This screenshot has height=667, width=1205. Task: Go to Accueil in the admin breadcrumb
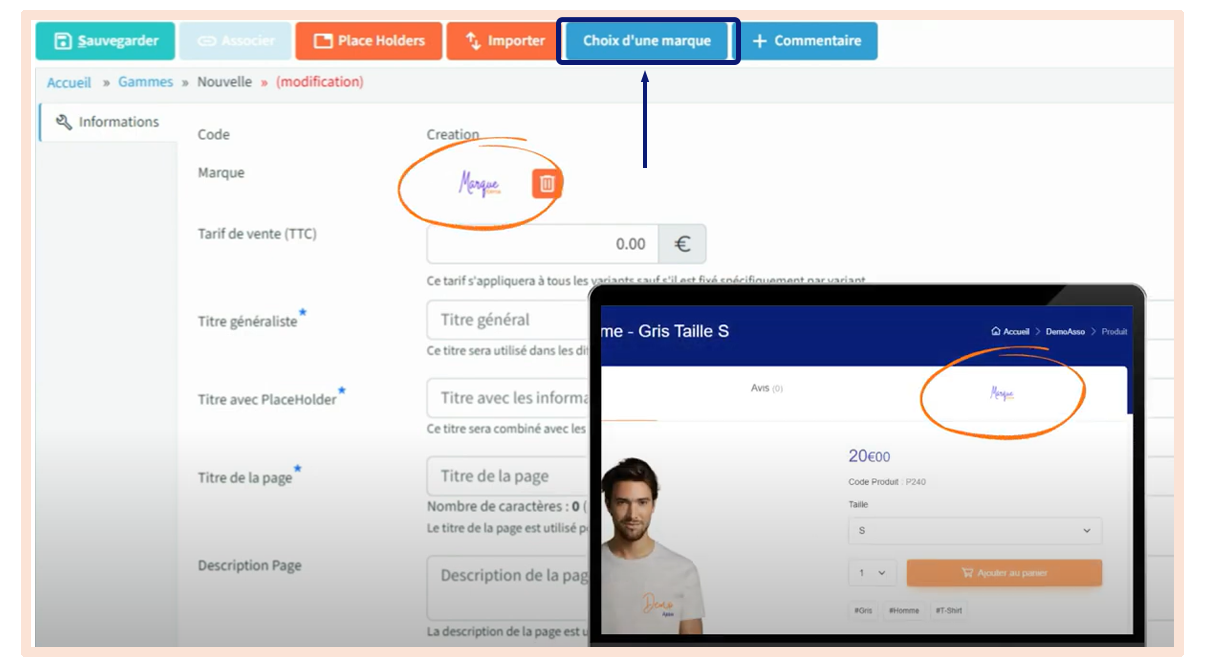coord(69,82)
